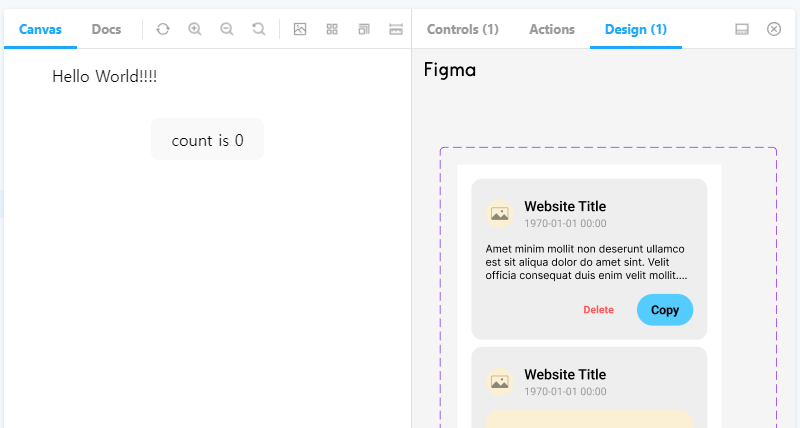Click the first card's 'Website Title' heading
This screenshot has width=800, height=428.
[565, 206]
